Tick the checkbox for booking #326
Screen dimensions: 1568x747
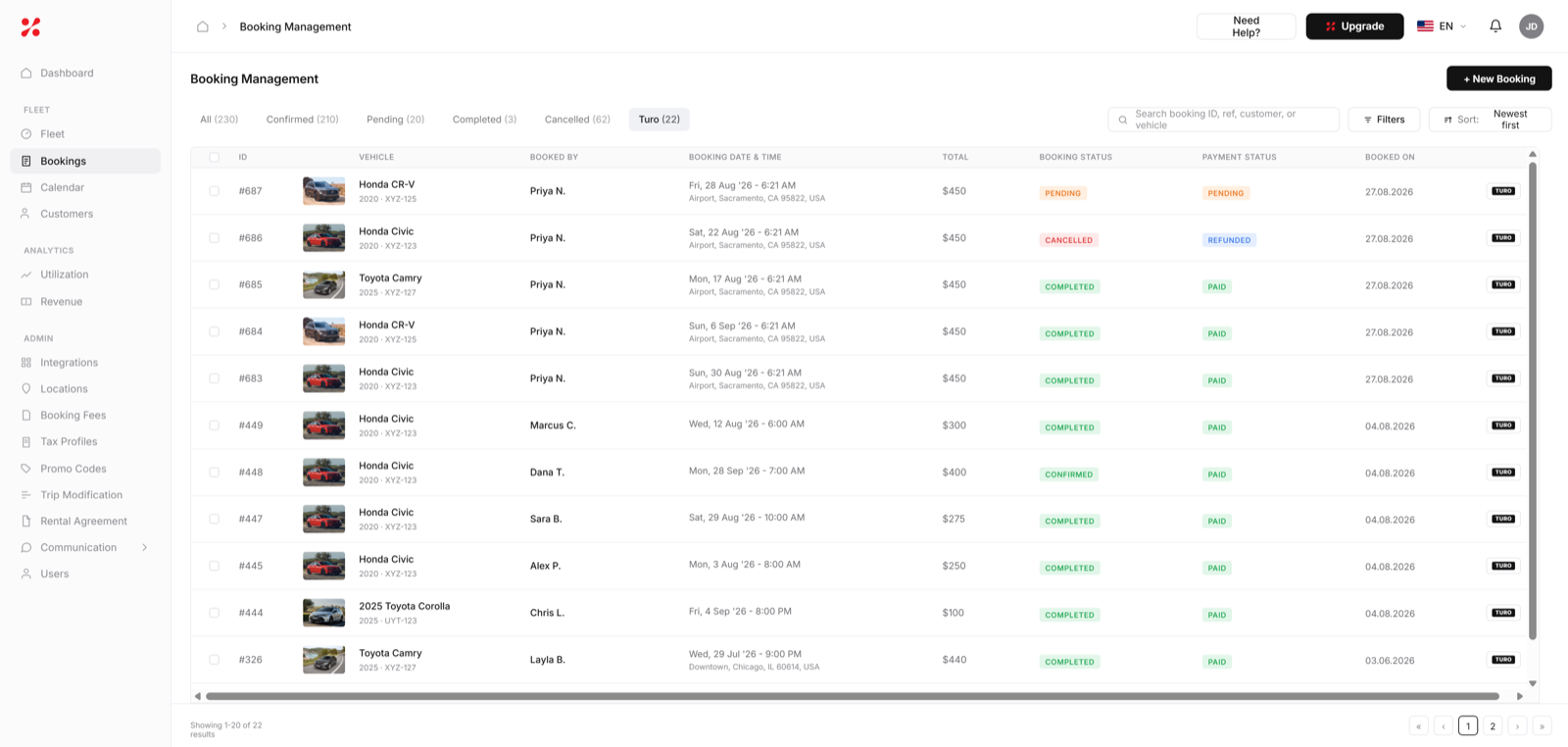(214, 660)
